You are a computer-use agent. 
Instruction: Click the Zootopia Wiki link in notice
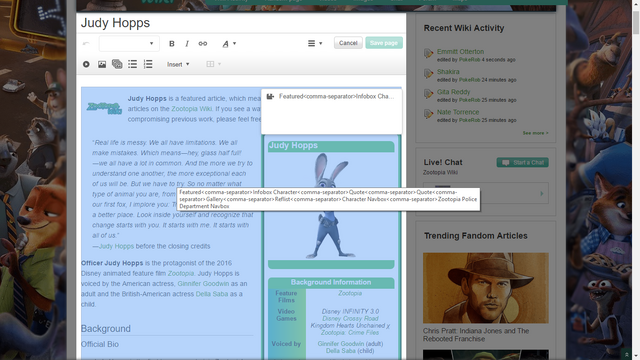(191, 109)
